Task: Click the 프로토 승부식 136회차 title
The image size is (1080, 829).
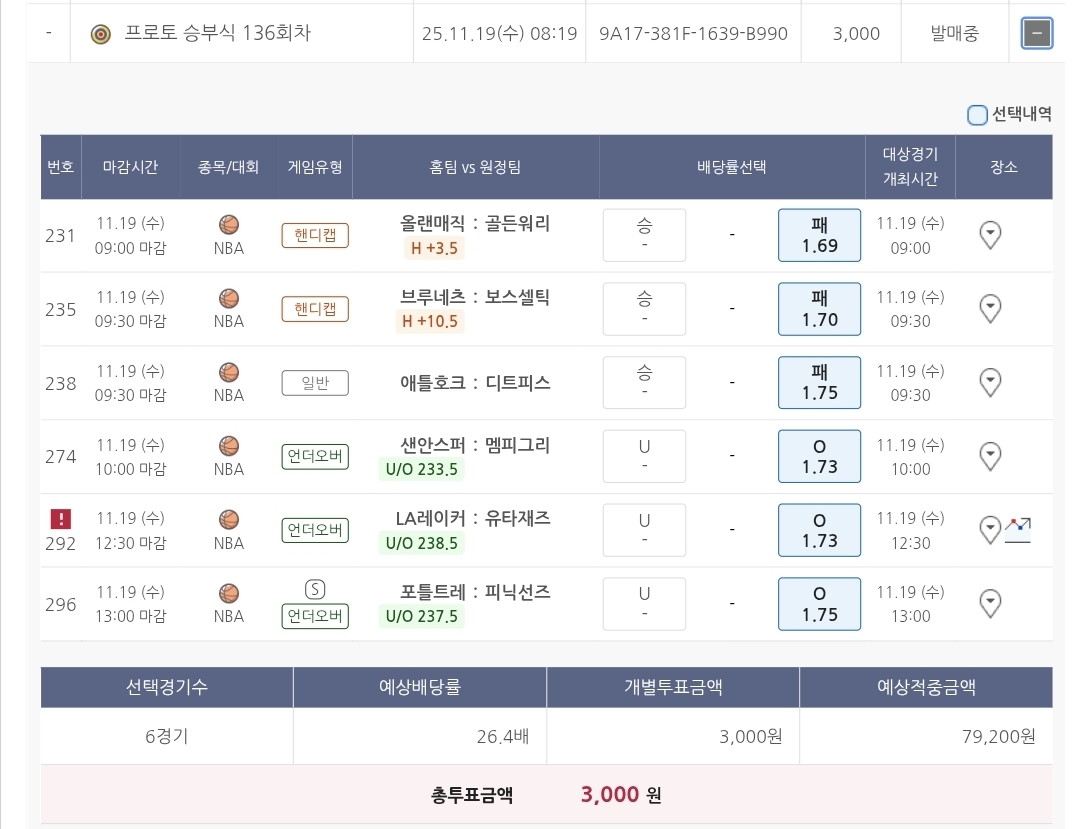Action: [x=217, y=34]
